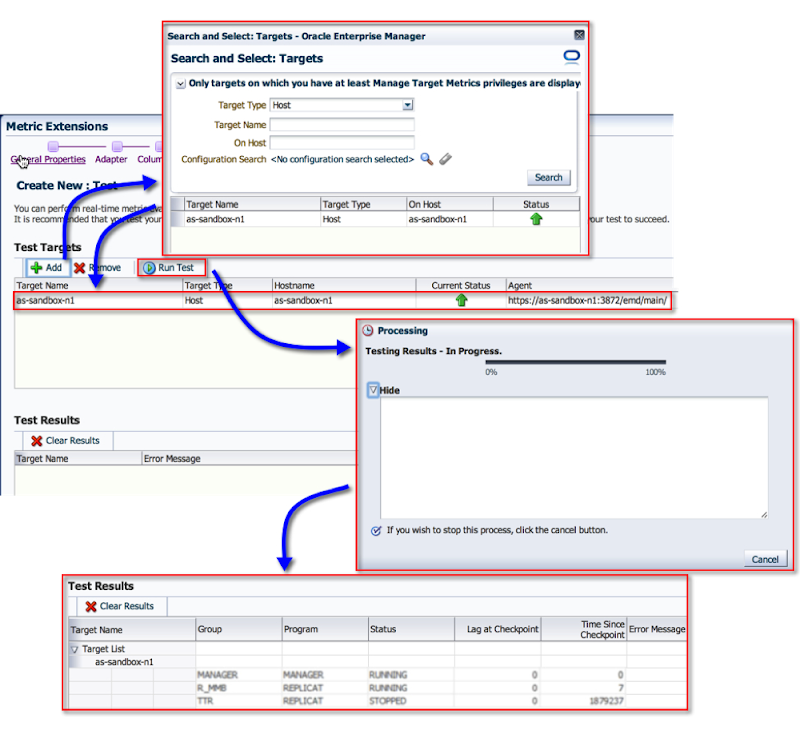Click resize grip of processing log textarea
This screenshot has height=754, width=800.
(764, 515)
